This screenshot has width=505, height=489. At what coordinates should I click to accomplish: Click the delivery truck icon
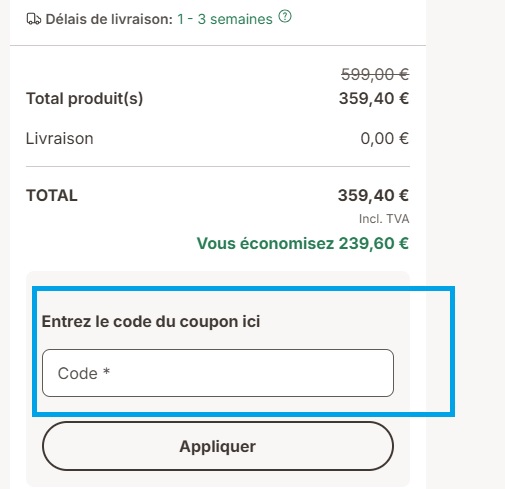pos(33,19)
